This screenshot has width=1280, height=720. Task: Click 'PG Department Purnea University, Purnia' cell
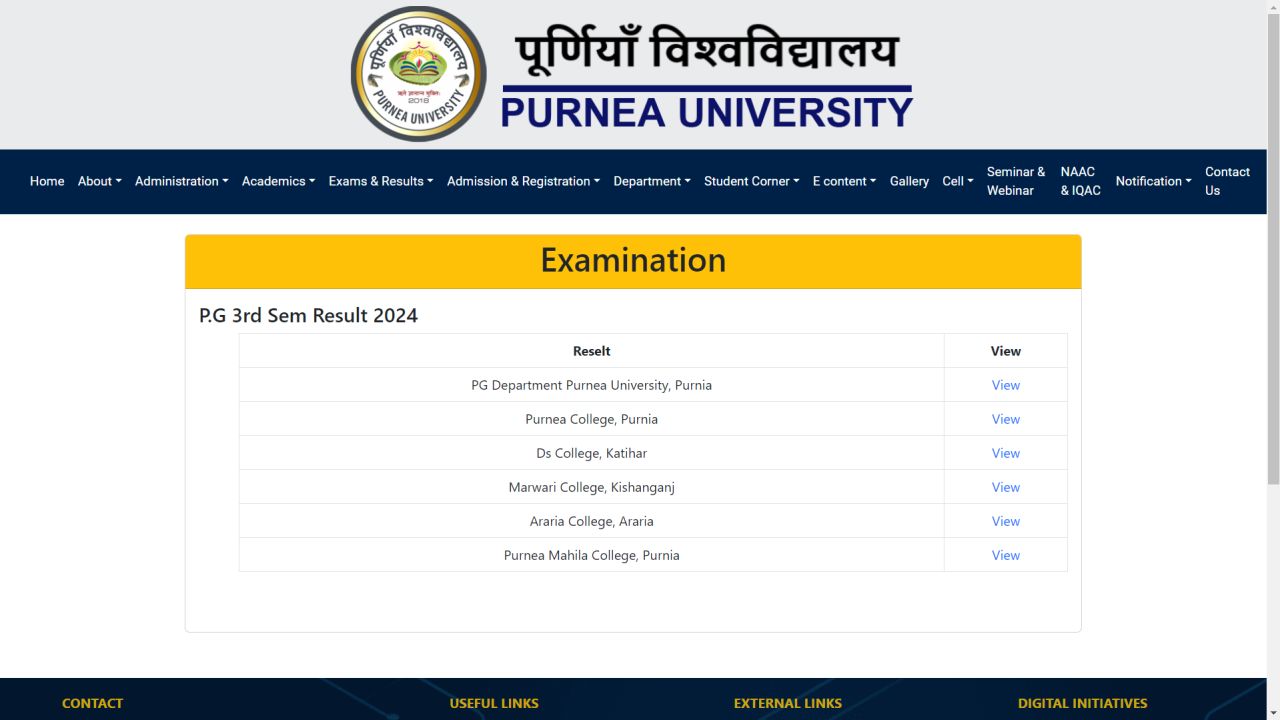coord(592,385)
